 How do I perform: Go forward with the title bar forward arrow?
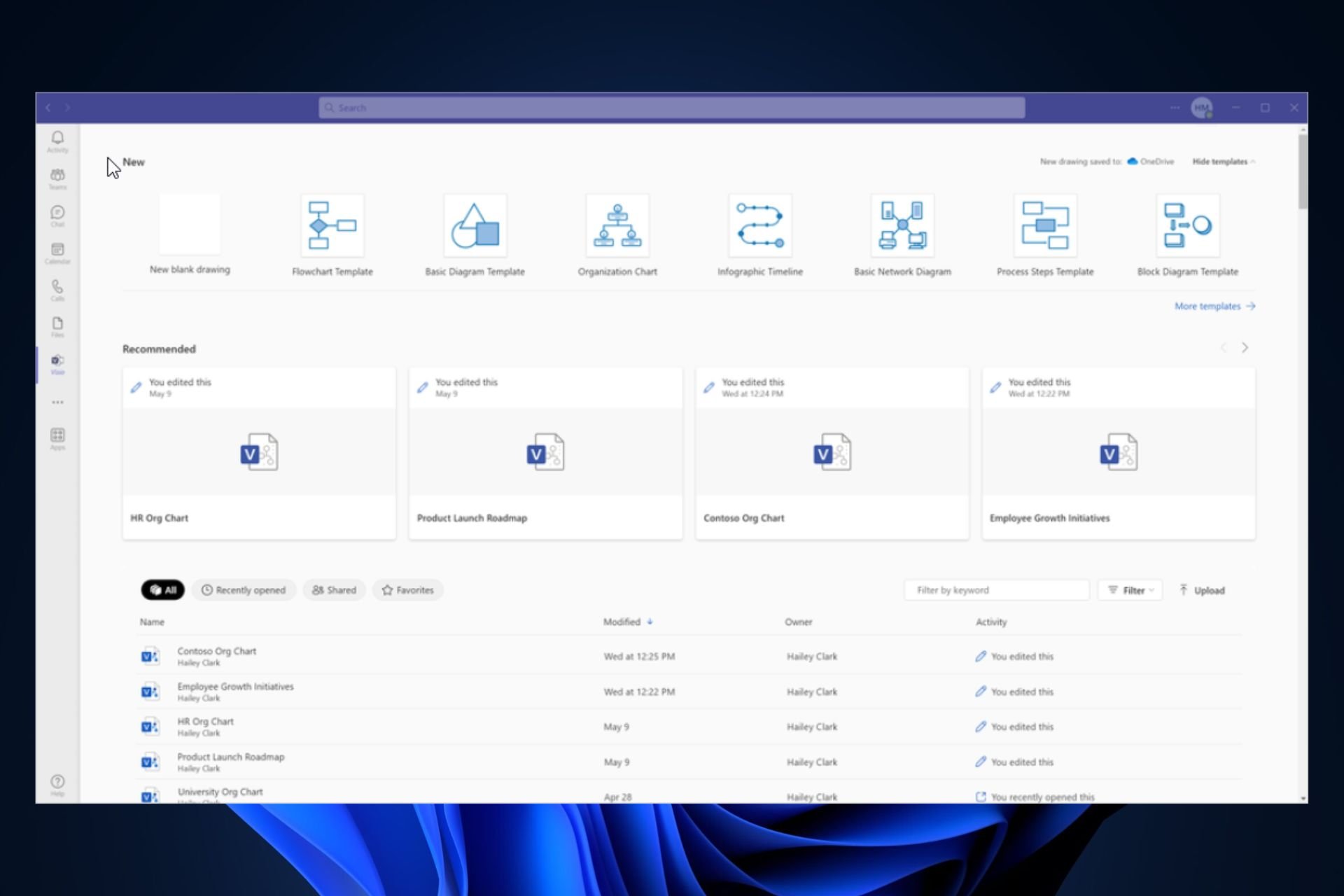(67, 107)
